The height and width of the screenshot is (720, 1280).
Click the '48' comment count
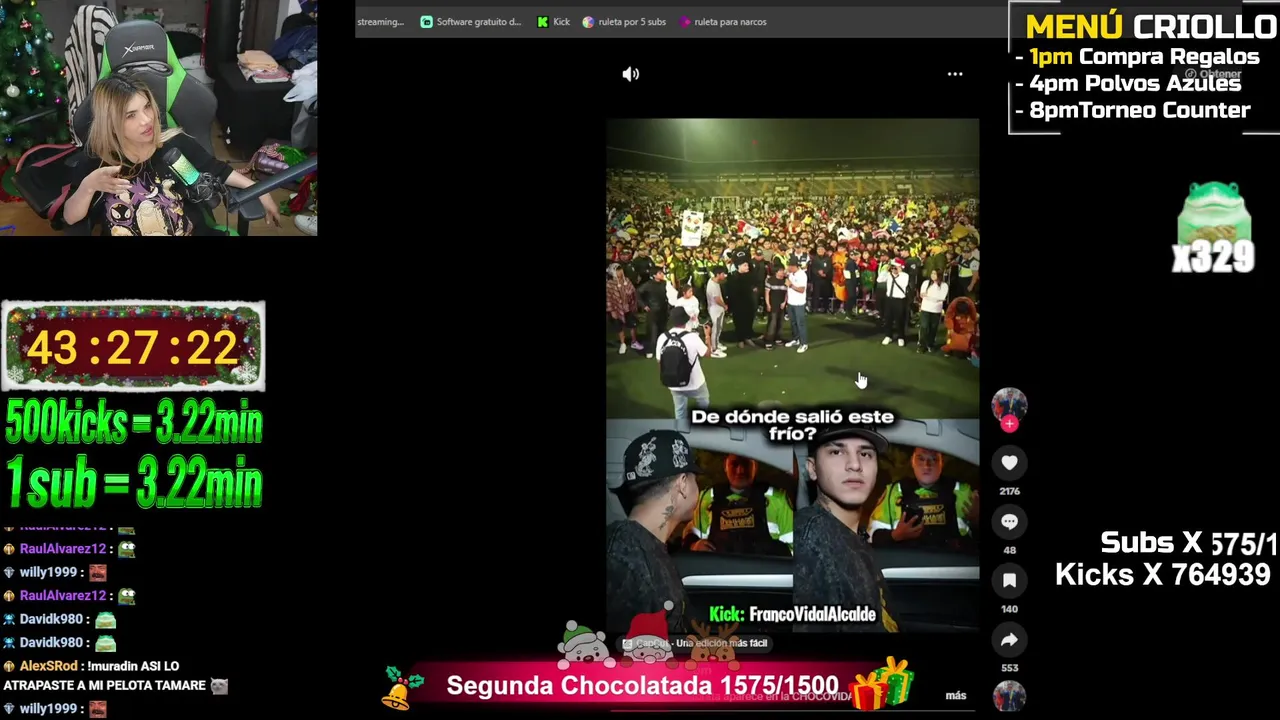pos(1009,550)
